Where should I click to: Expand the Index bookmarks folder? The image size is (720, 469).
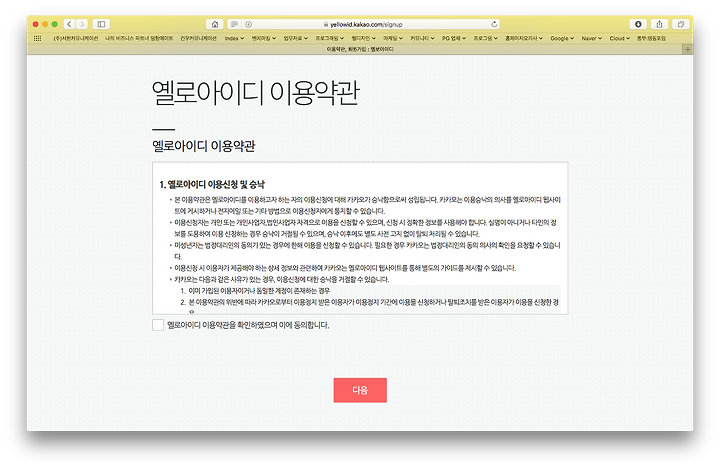click(x=234, y=38)
